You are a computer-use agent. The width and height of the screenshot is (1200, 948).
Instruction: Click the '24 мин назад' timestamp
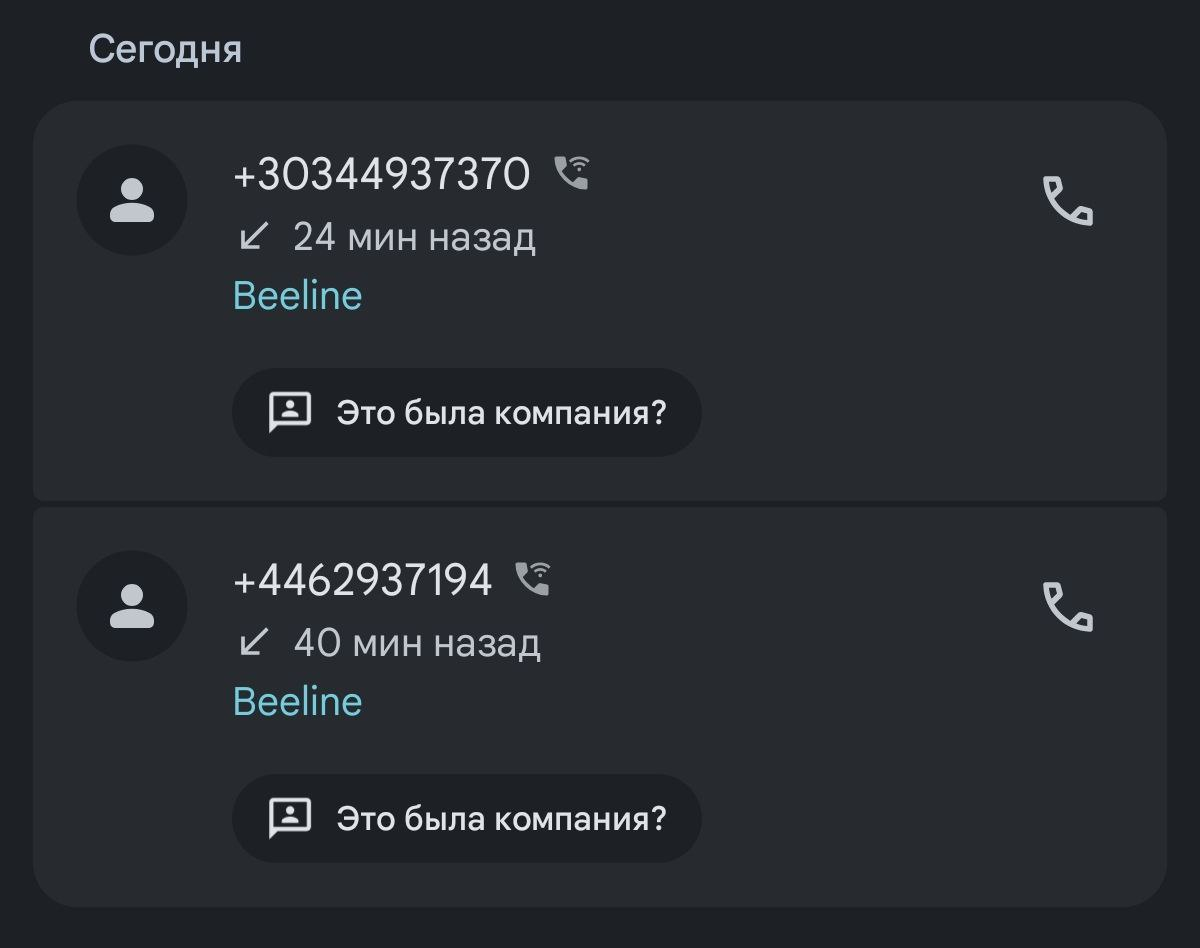click(414, 238)
